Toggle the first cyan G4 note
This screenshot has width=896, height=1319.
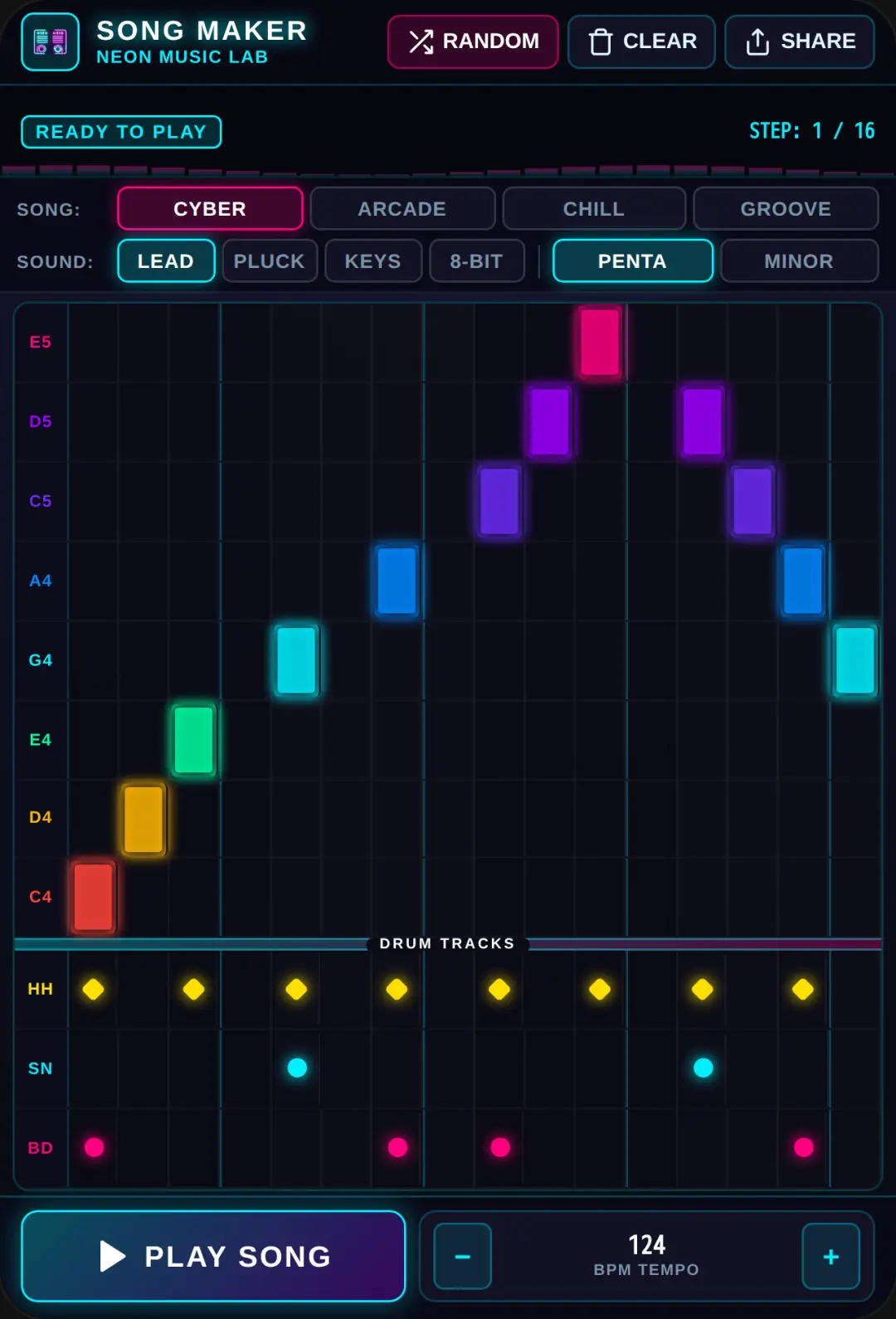[x=296, y=660]
